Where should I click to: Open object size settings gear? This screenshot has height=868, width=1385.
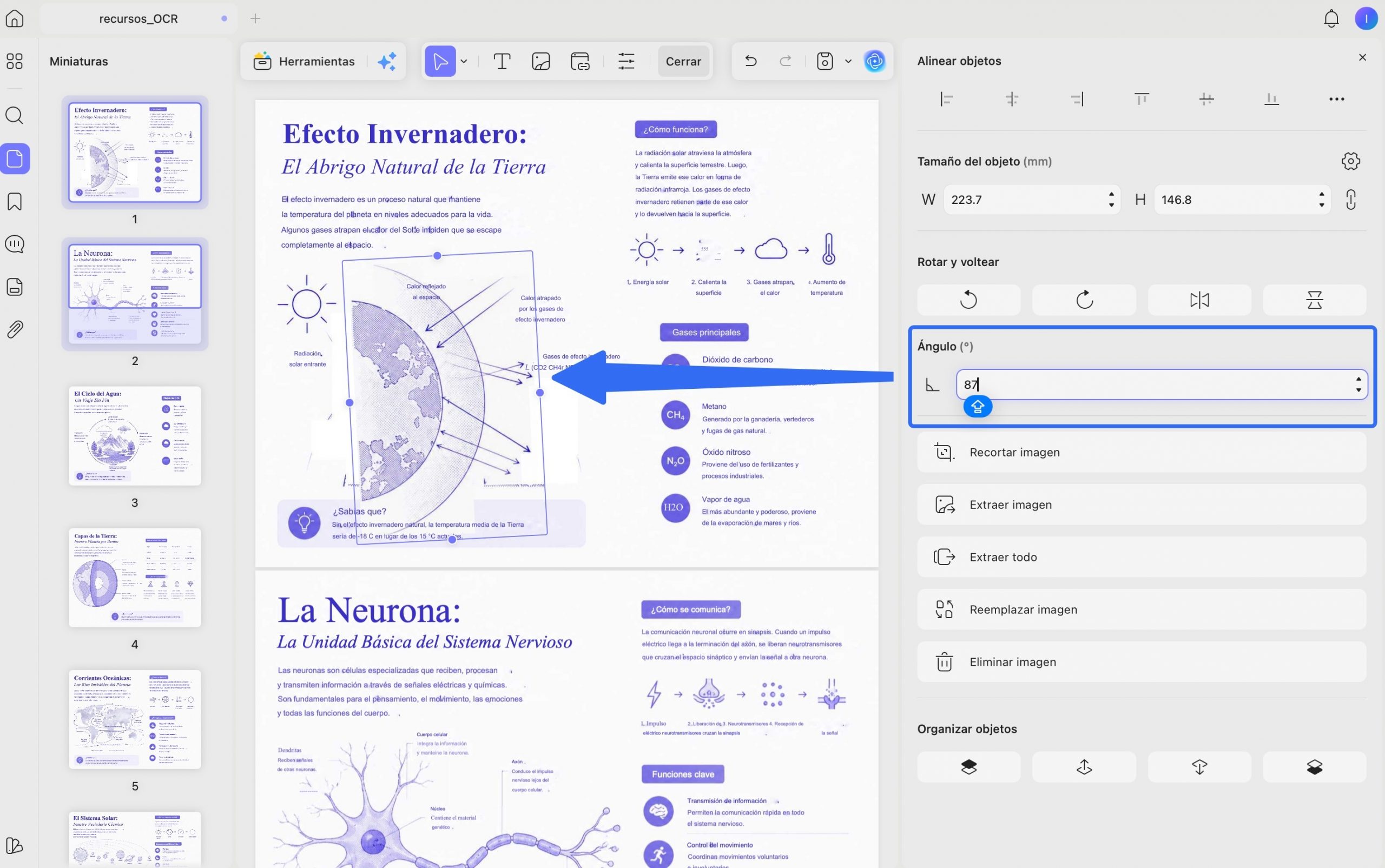pyautogui.click(x=1350, y=161)
